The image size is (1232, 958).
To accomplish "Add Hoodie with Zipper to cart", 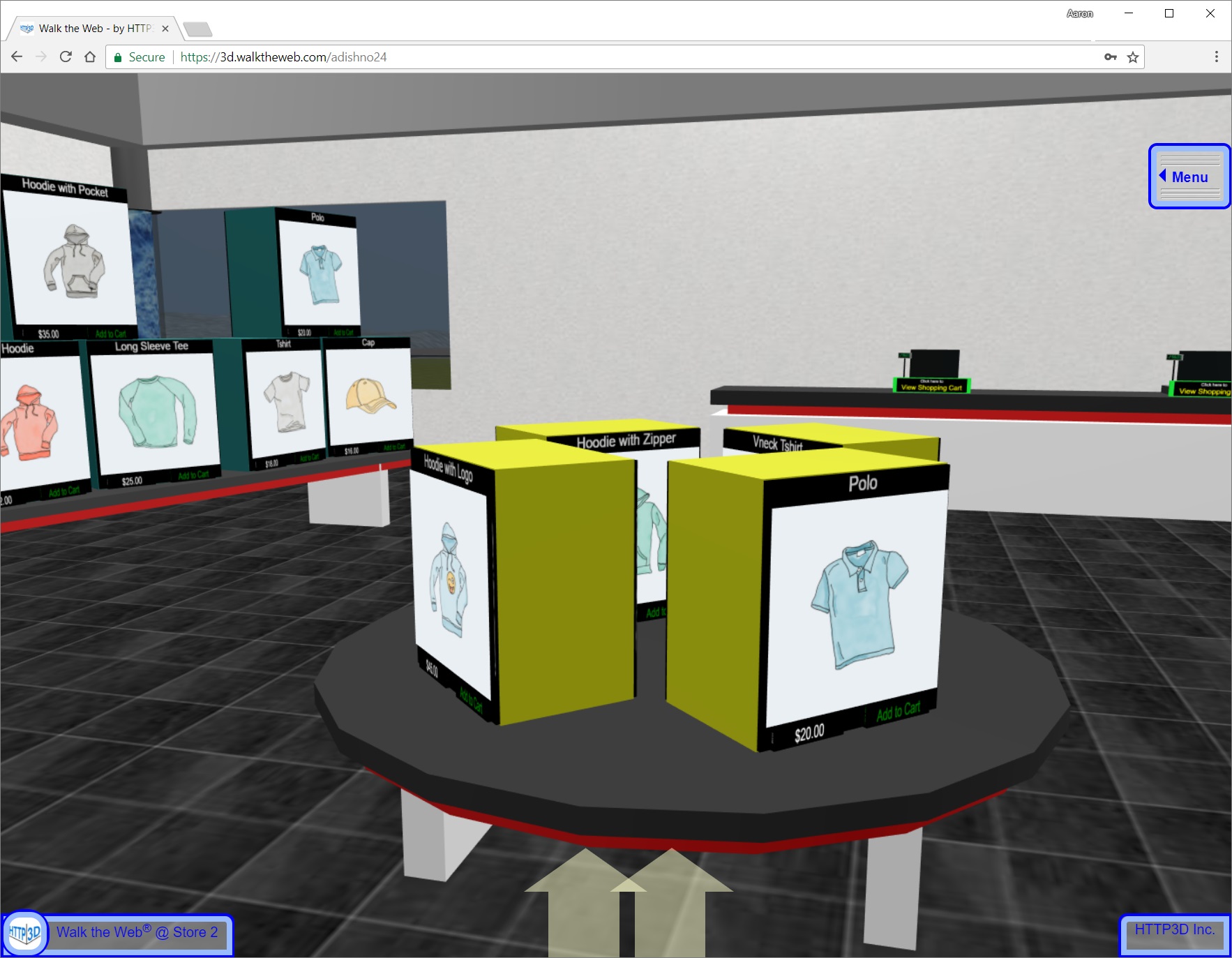I will (656, 613).
